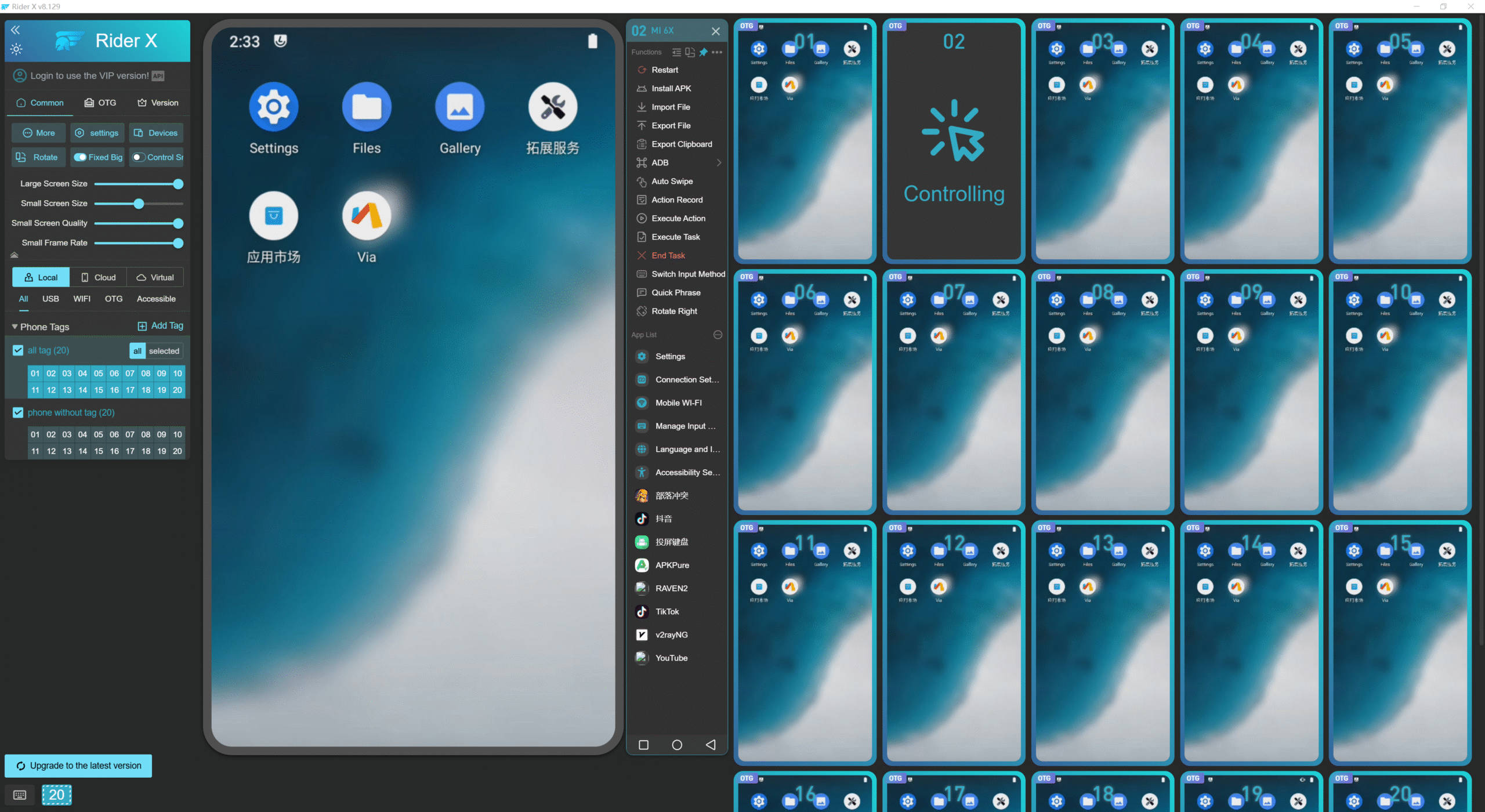
Task: Switch to the OTG top tab
Action: (x=101, y=103)
